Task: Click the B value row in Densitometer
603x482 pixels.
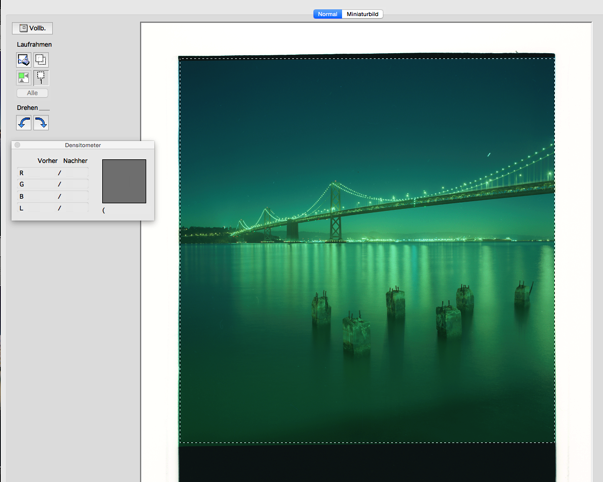Action: click(x=53, y=196)
